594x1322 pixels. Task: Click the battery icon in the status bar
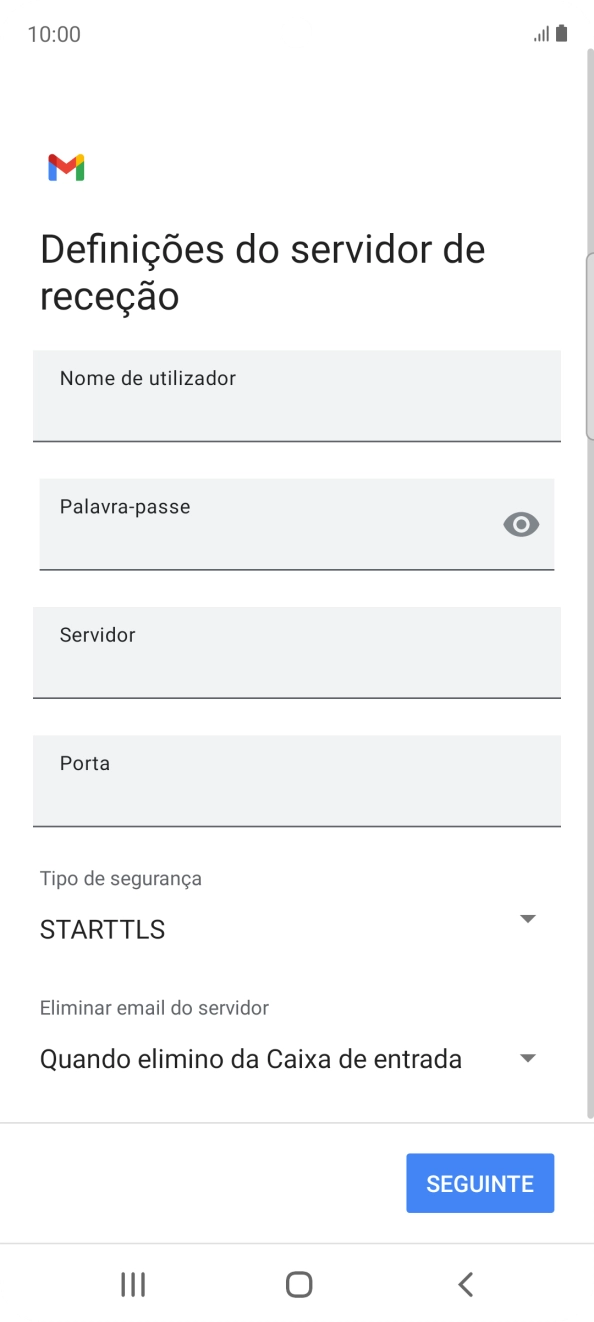coord(560,32)
